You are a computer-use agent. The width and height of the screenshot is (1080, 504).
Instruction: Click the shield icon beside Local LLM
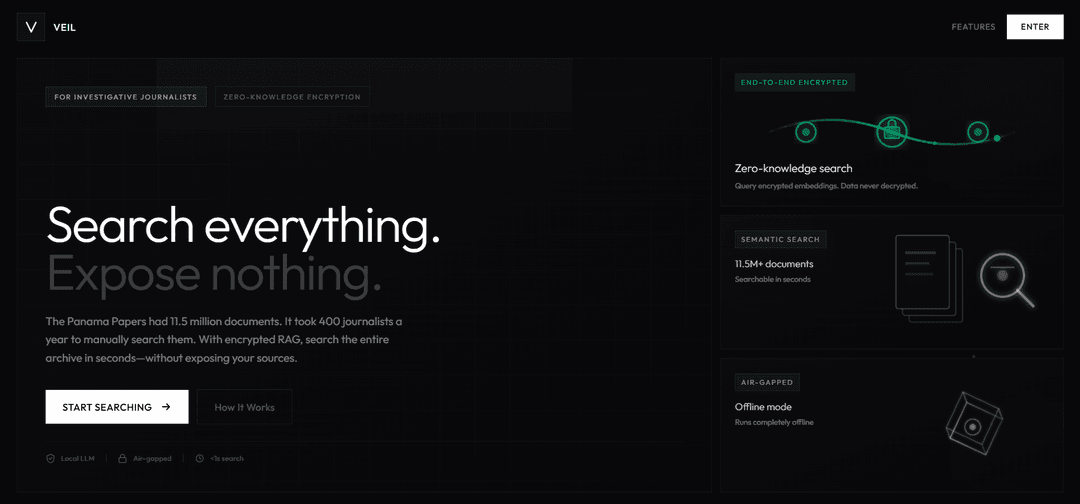(x=50, y=459)
